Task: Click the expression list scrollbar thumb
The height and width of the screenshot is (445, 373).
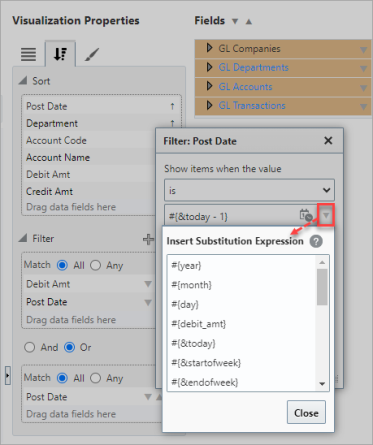Action: [x=322, y=287]
